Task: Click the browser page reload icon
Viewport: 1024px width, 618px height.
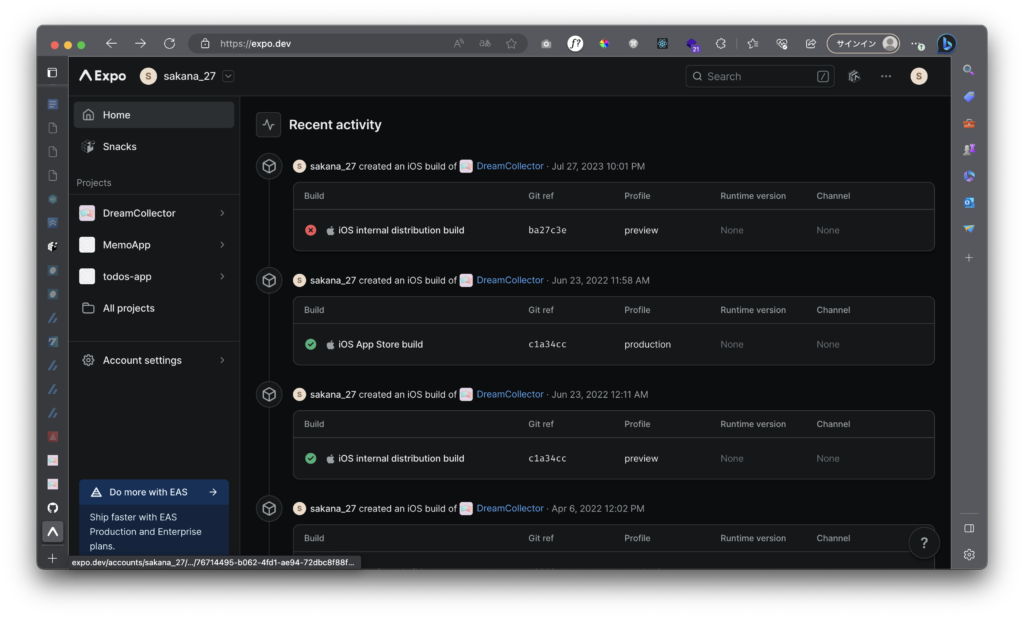Action: pyautogui.click(x=169, y=44)
